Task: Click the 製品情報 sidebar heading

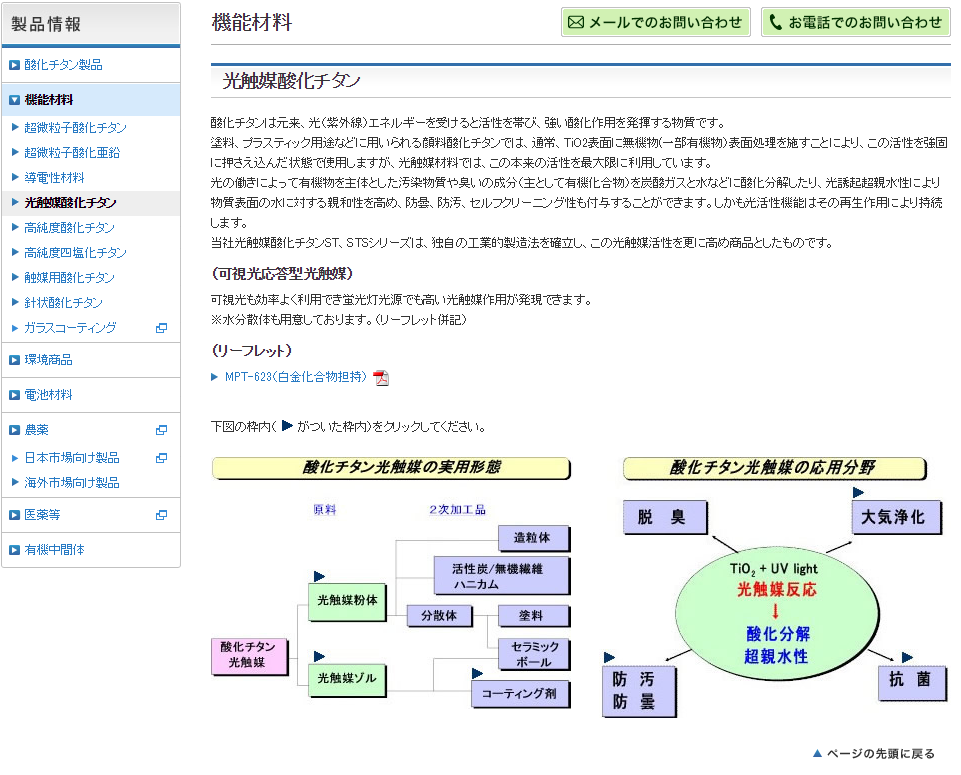Action: click(x=47, y=25)
